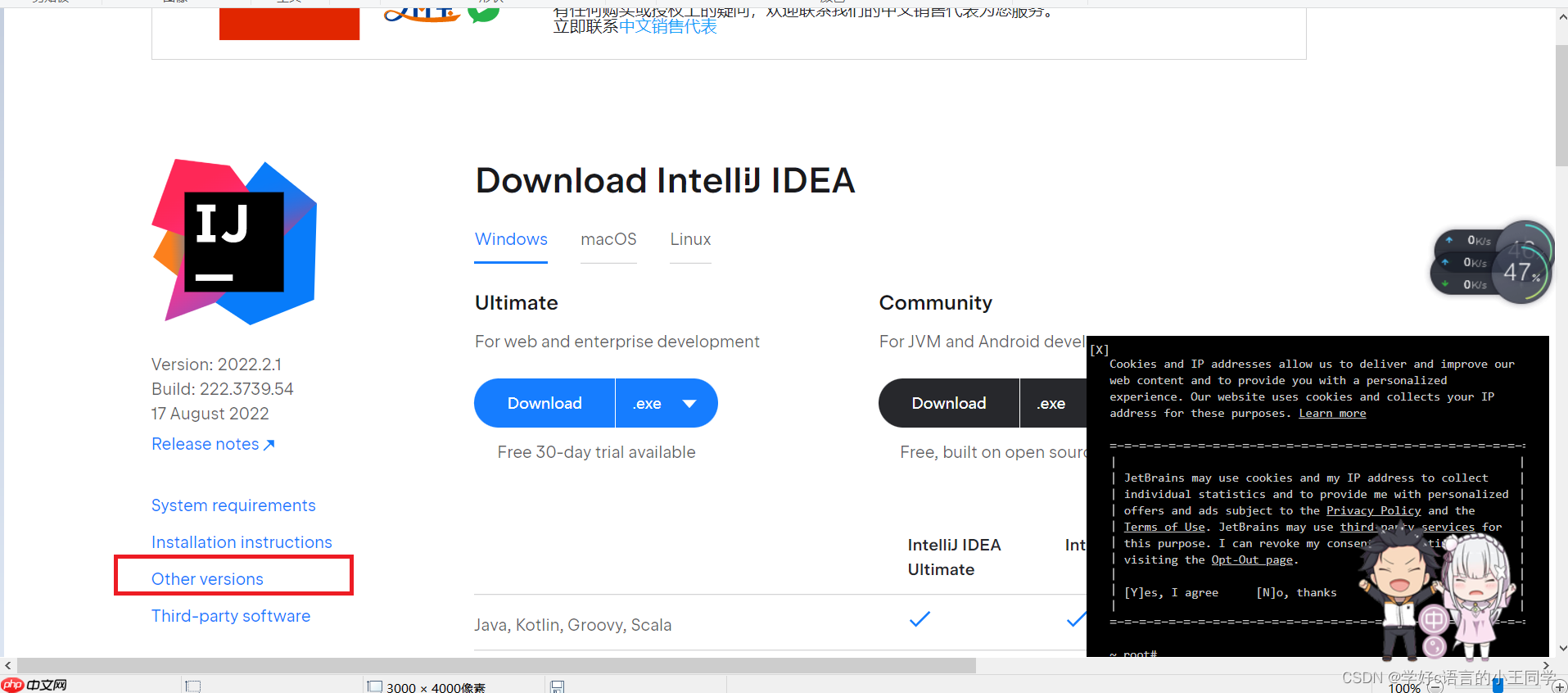Click Free 30-day trial available text

(x=596, y=452)
